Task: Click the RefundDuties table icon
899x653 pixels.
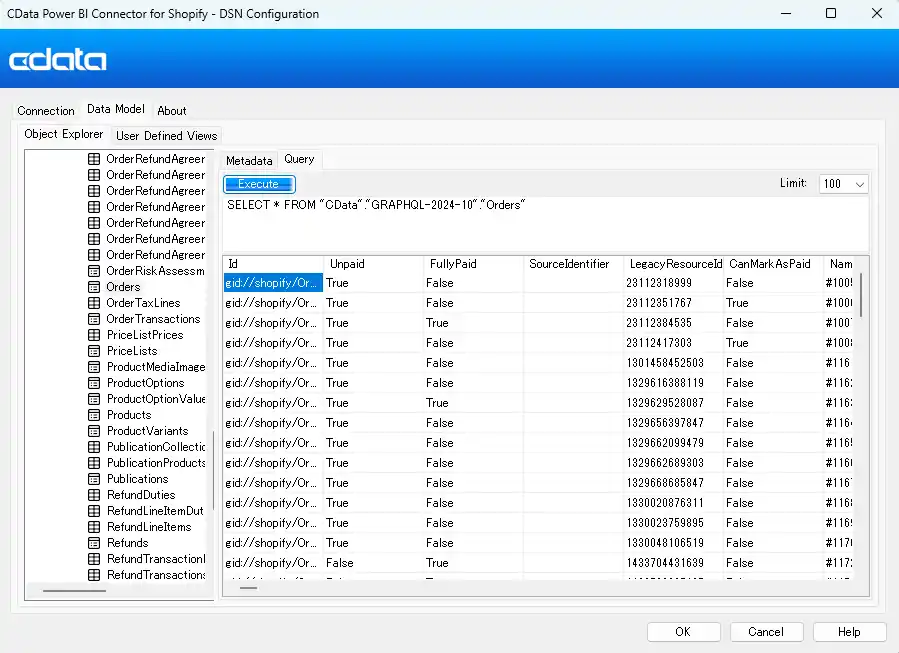Action: pyautogui.click(x=95, y=495)
